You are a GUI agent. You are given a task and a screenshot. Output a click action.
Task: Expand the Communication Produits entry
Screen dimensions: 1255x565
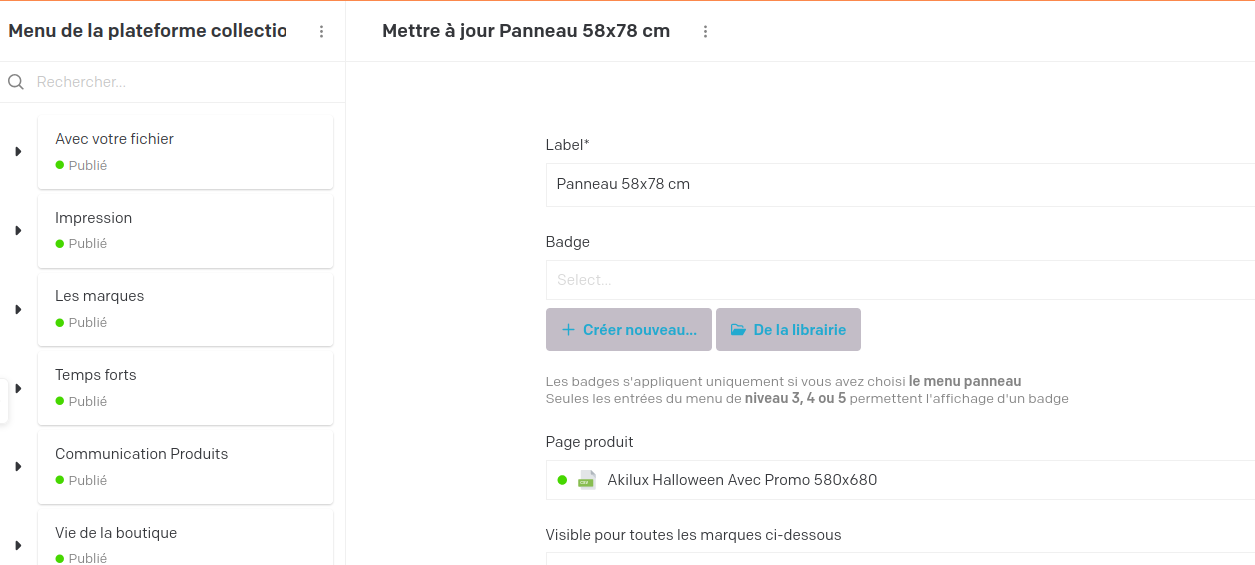pos(18,467)
